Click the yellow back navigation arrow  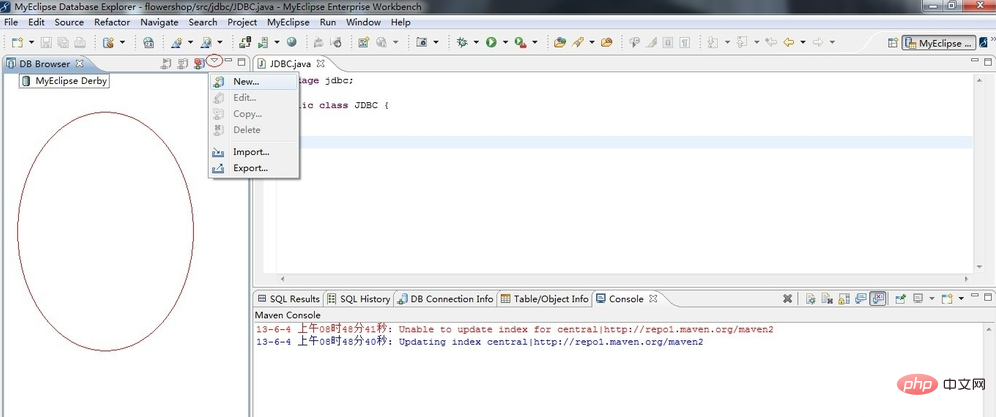788,43
